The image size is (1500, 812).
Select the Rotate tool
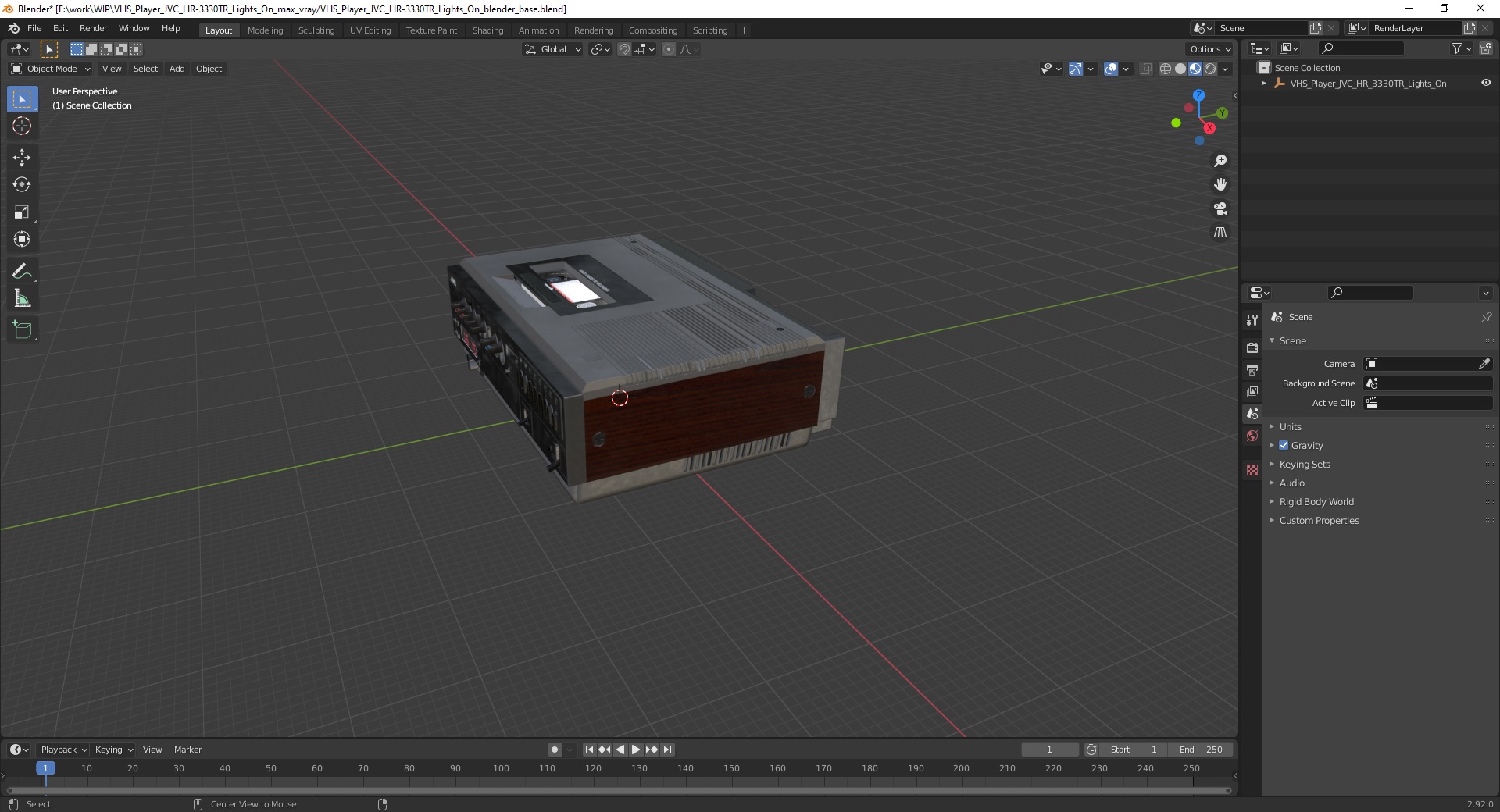click(22, 185)
